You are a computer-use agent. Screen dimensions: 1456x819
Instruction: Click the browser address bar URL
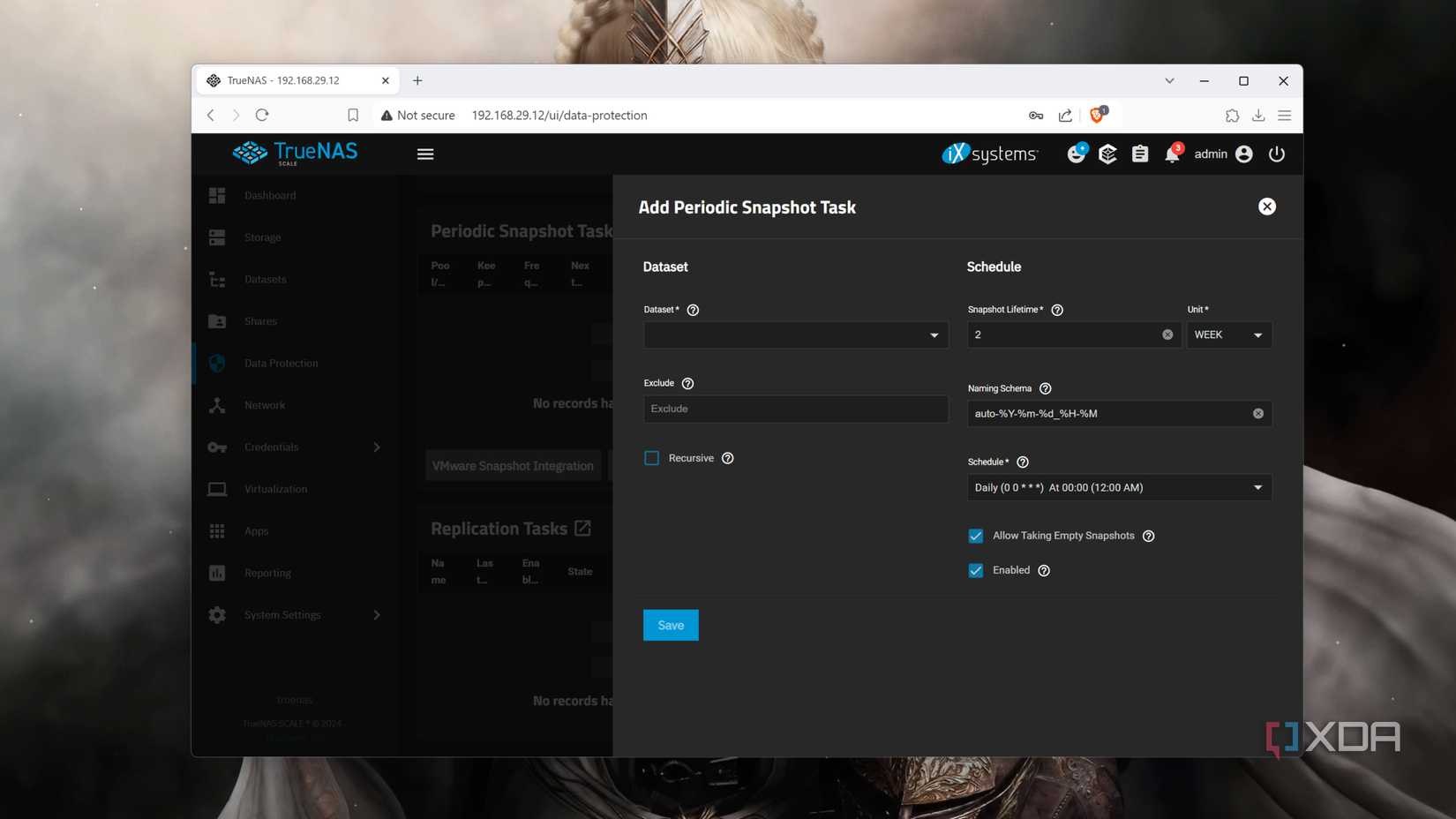point(559,116)
